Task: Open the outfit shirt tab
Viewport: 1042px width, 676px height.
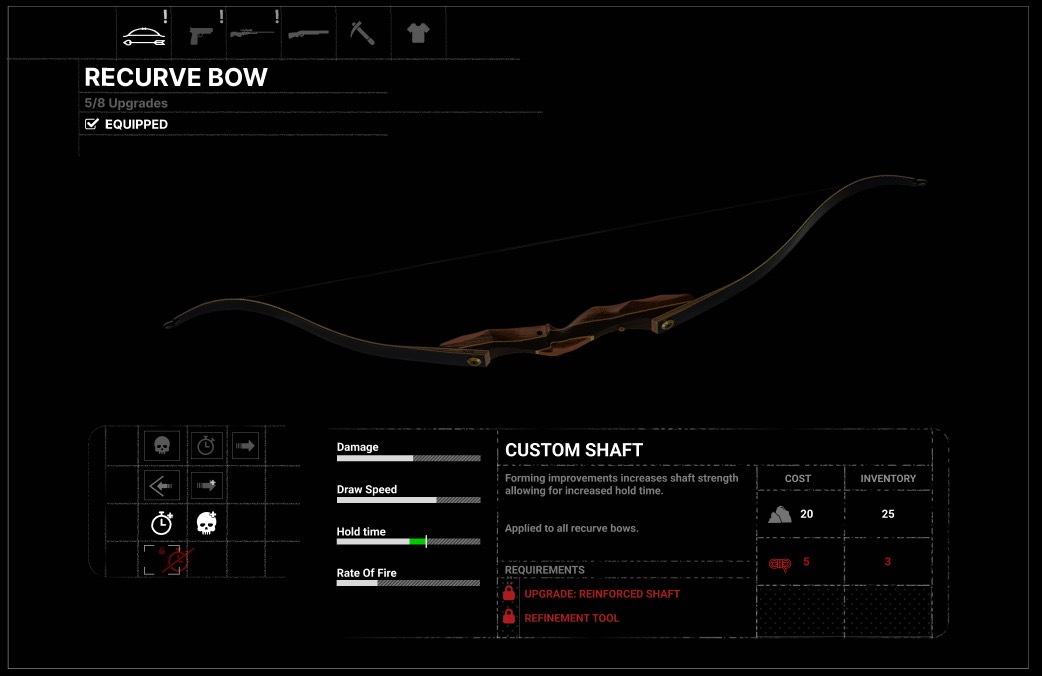Action: [x=418, y=33]
